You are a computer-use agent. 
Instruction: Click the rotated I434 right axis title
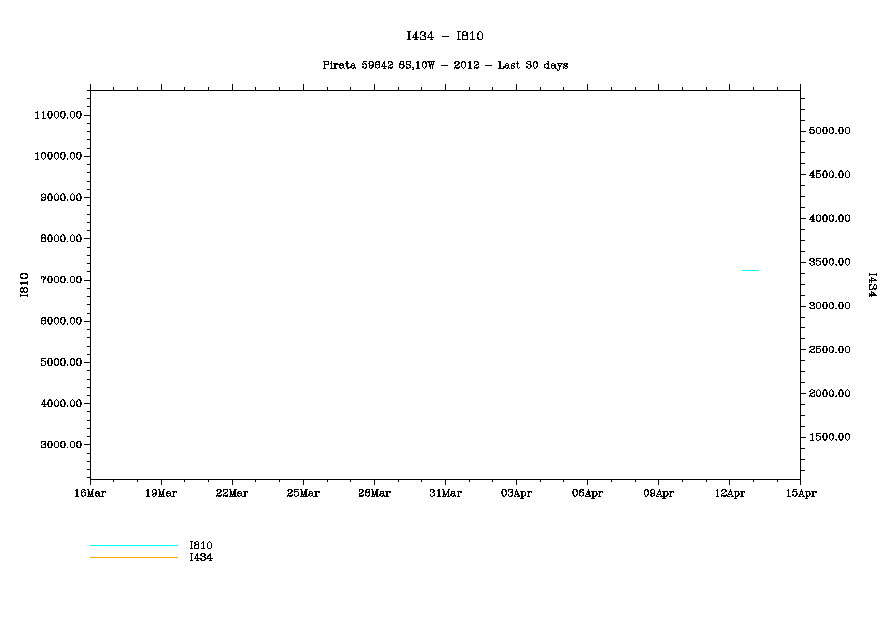(x=871, y=285)
